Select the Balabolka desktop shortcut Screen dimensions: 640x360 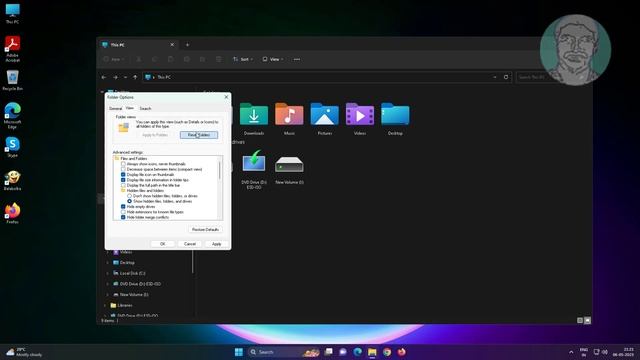[x=12, y=180]
